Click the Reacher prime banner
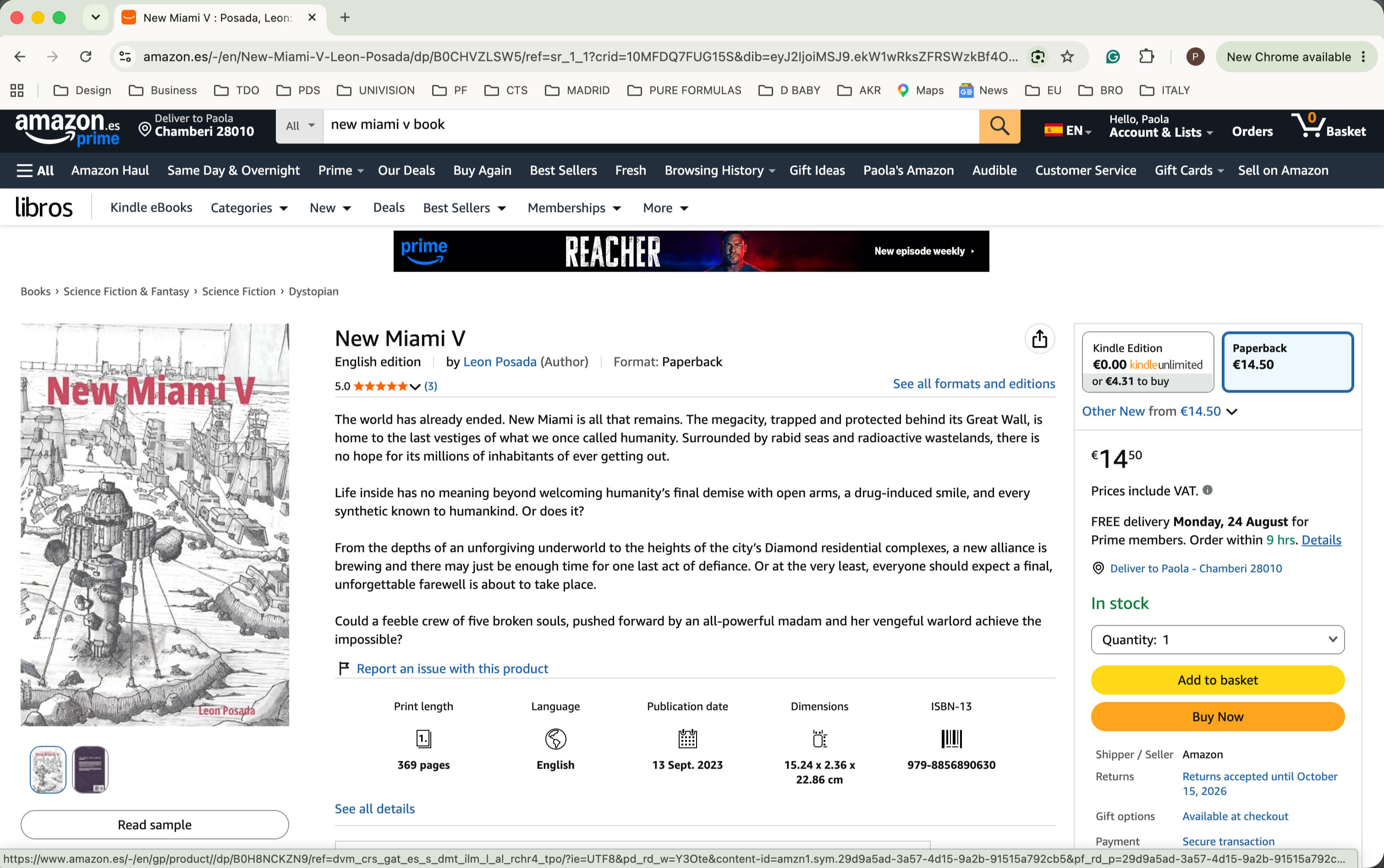Viewport: 1384px width, 868px height. pos(691,251)
